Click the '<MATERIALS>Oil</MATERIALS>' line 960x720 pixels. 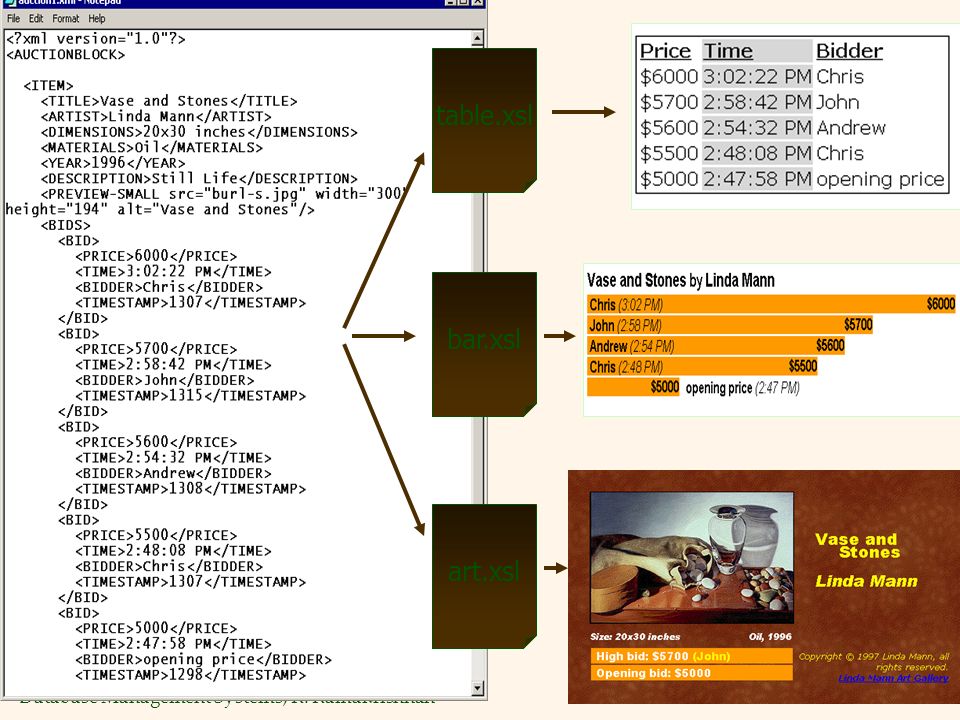click(152, 148)
